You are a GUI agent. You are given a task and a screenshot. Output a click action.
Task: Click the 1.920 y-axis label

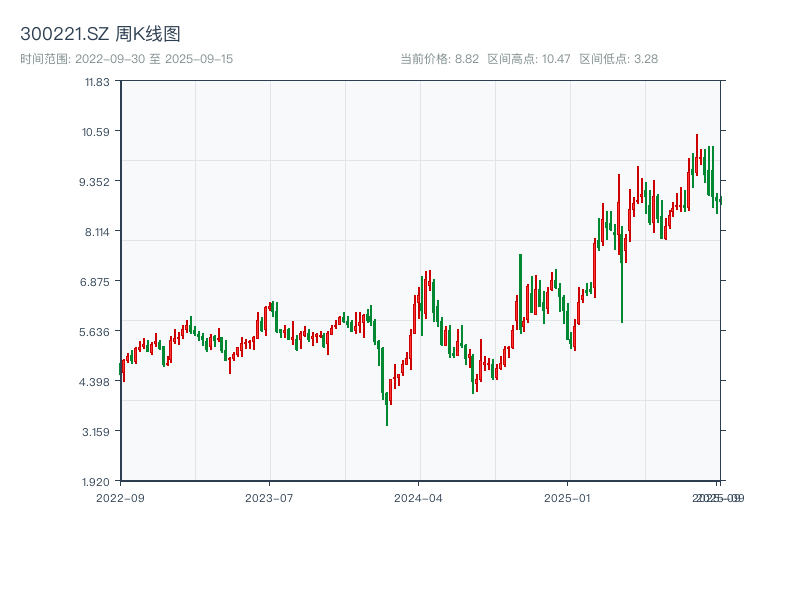pos(97,481)
